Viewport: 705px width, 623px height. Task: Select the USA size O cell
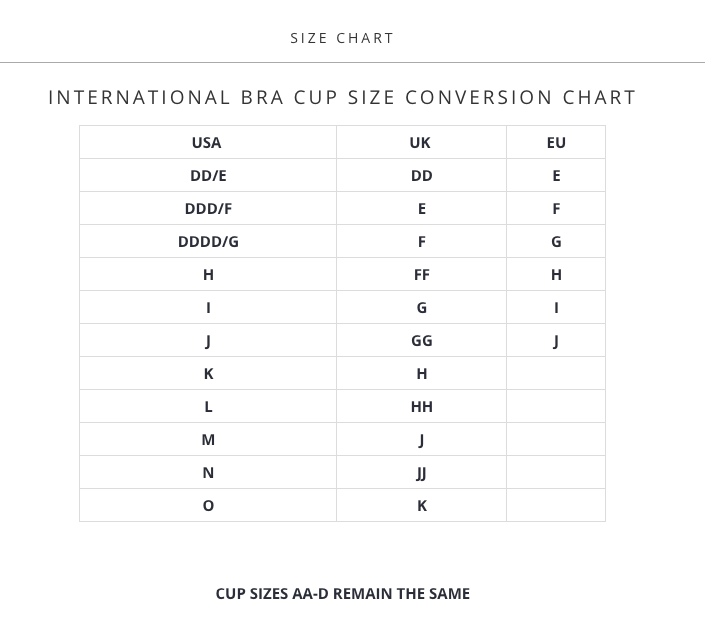pyautogui.click(x=208, y=505)
